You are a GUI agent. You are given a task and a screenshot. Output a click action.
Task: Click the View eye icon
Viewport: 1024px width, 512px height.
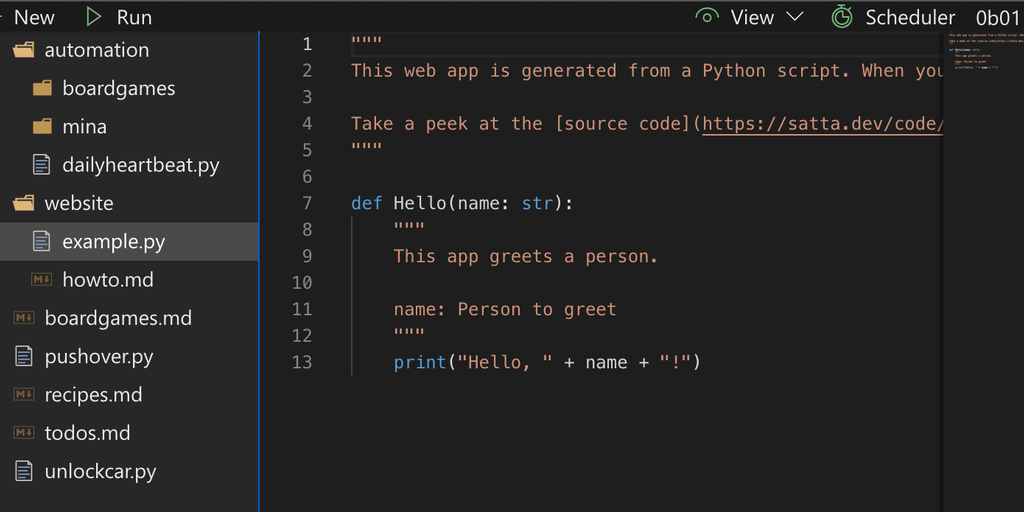708,16
